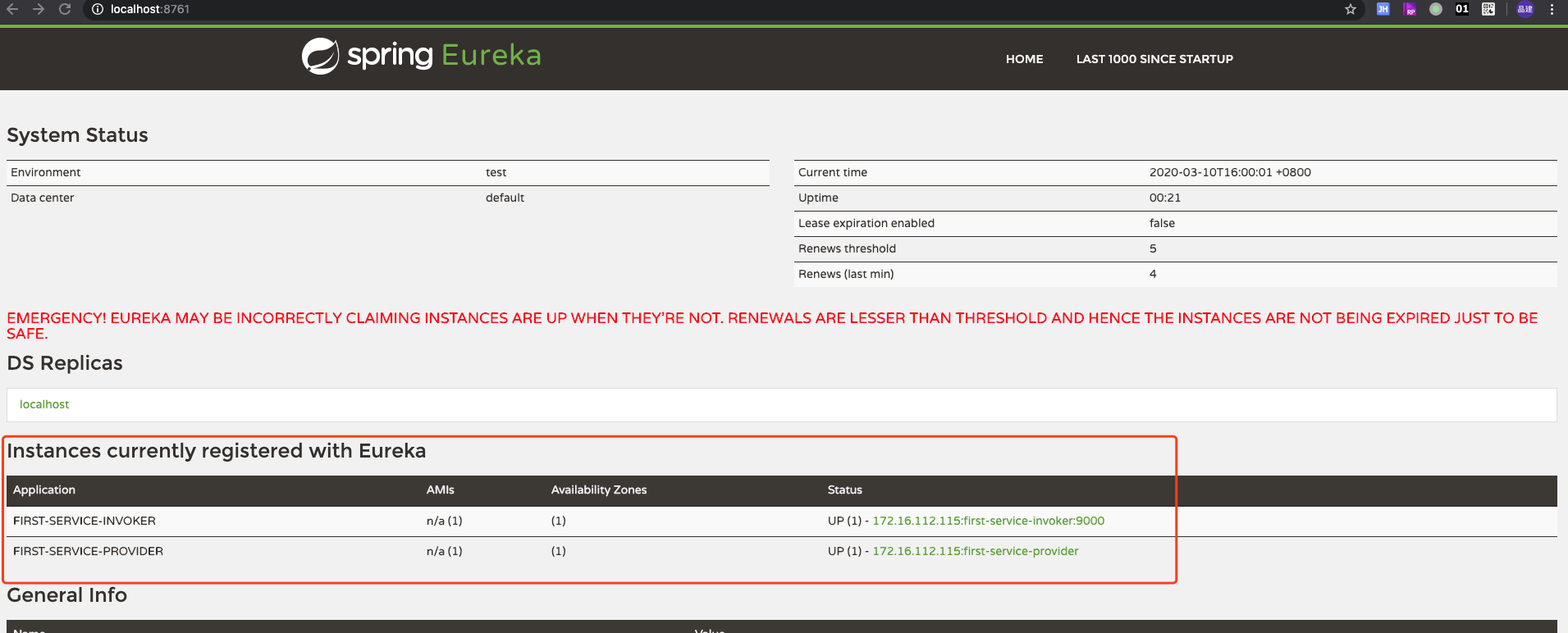
Task: Select the FIRST-SERVICE-INVOKER application cell
Action: [x=85, y=521]
